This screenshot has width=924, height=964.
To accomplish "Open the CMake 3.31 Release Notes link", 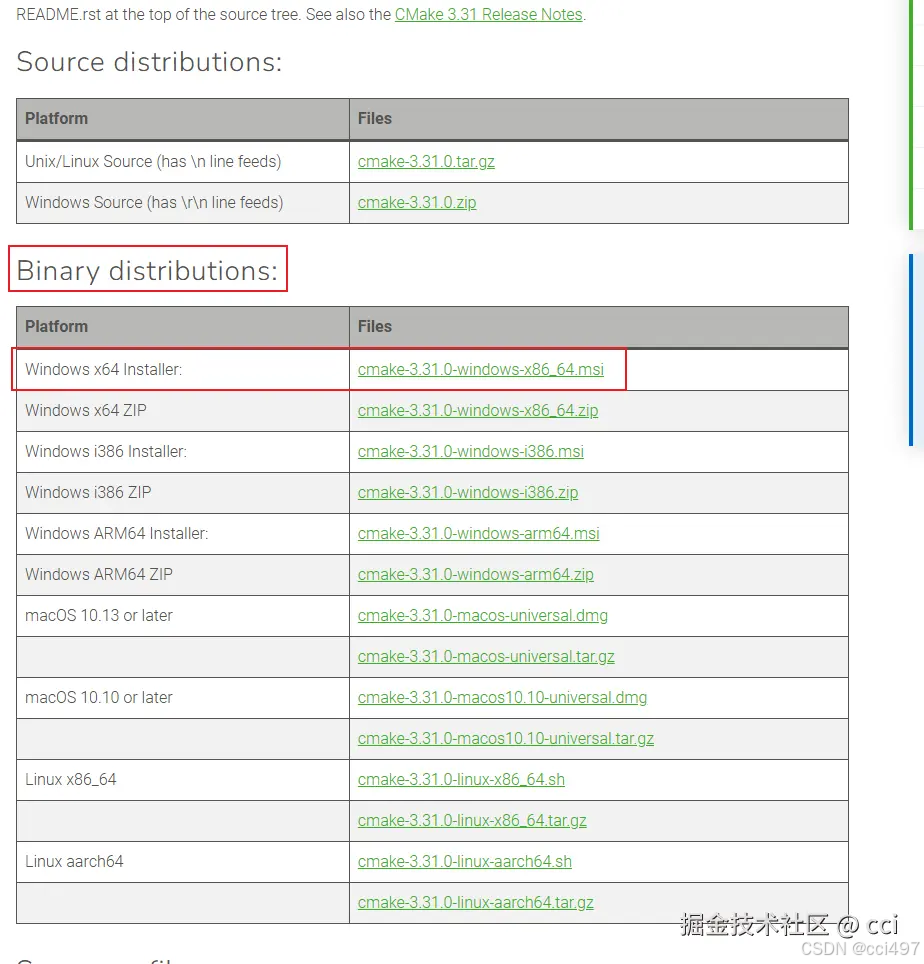I will [x=488, y=14].
